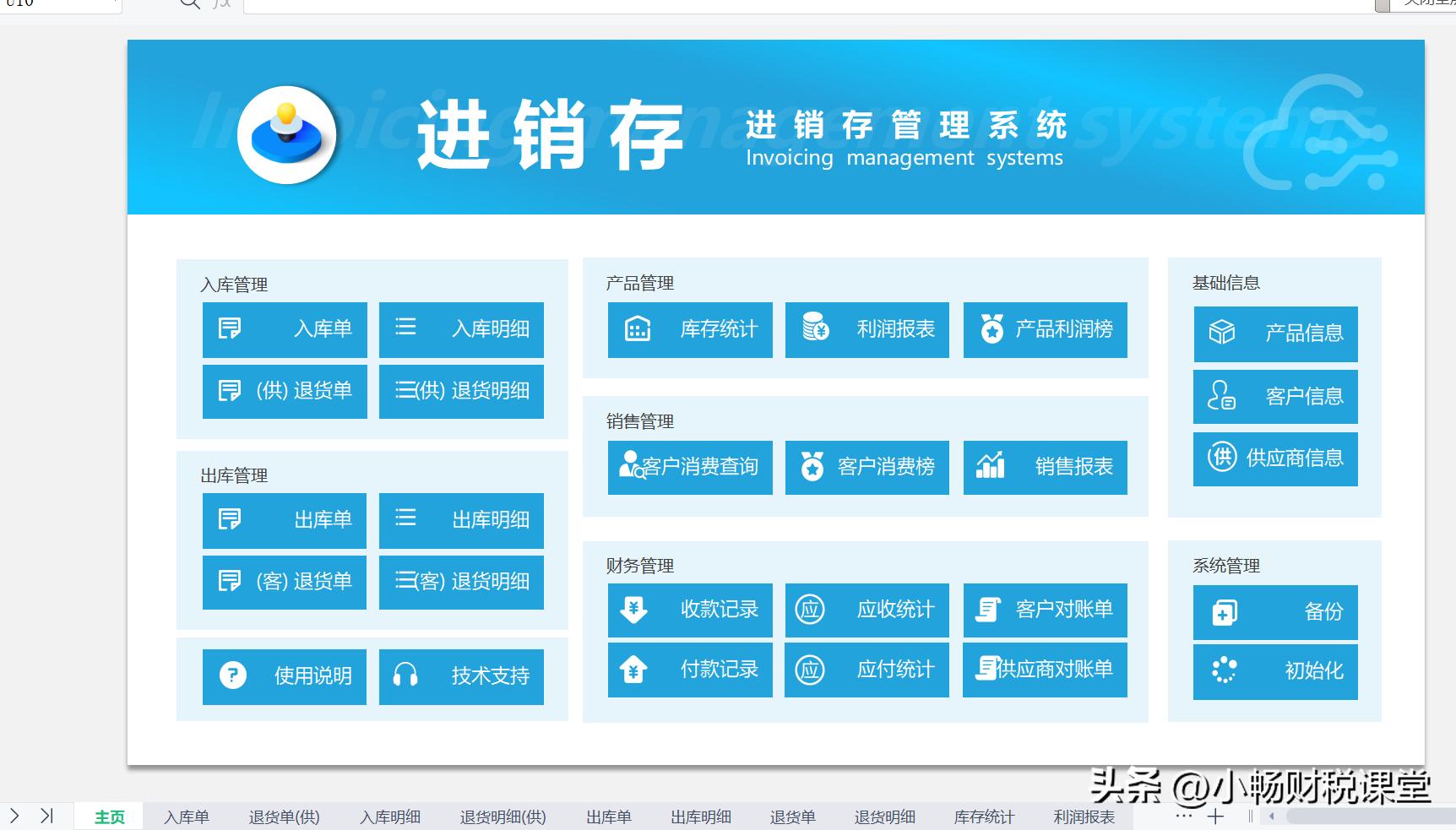Click the 使用说明 instructions button
Image resolution: width=1456 pixels, height=830 pixels.
coord(284,676)
